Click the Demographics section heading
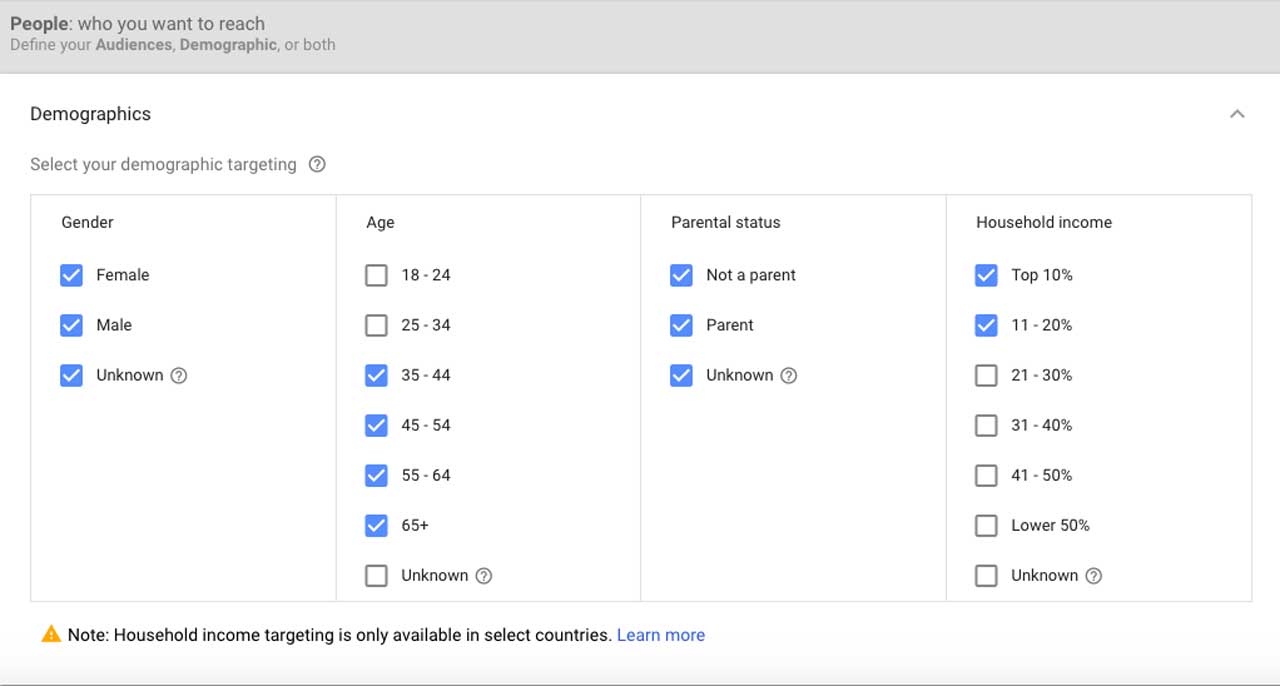 coord(90,114)
